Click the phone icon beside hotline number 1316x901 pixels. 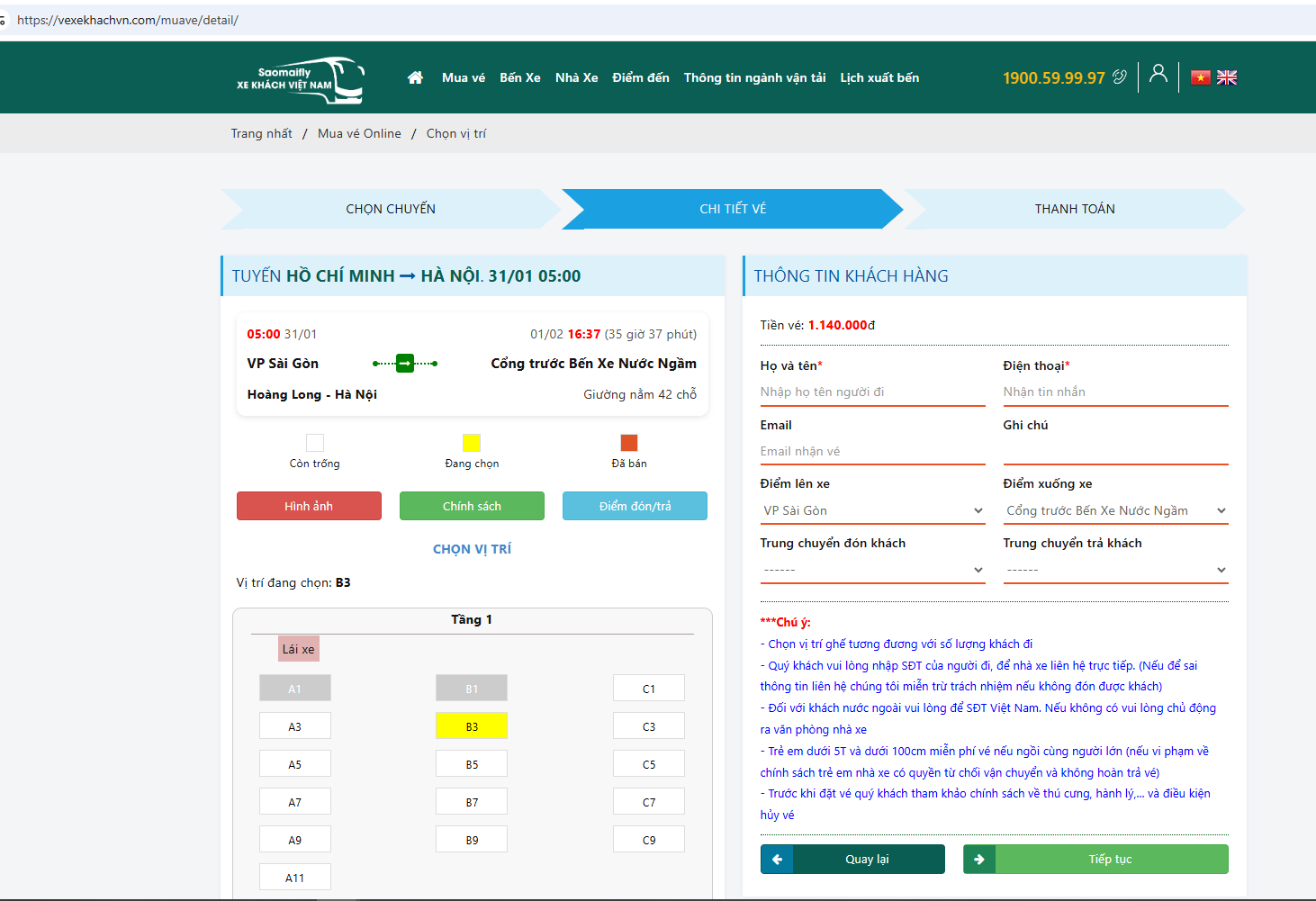[x=1119, y=77]
